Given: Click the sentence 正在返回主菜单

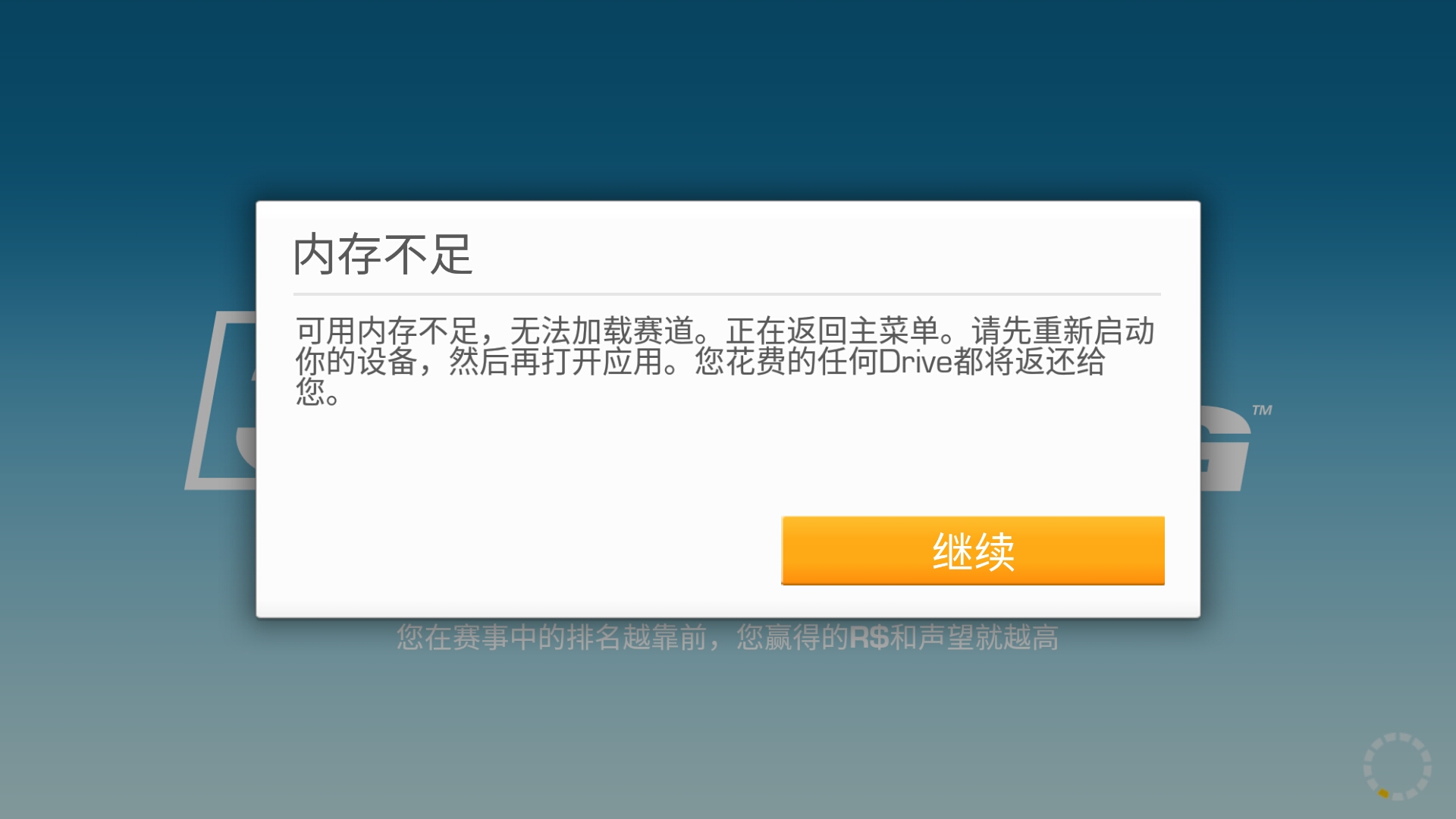Looking at the screenshot, I should 832,331.
